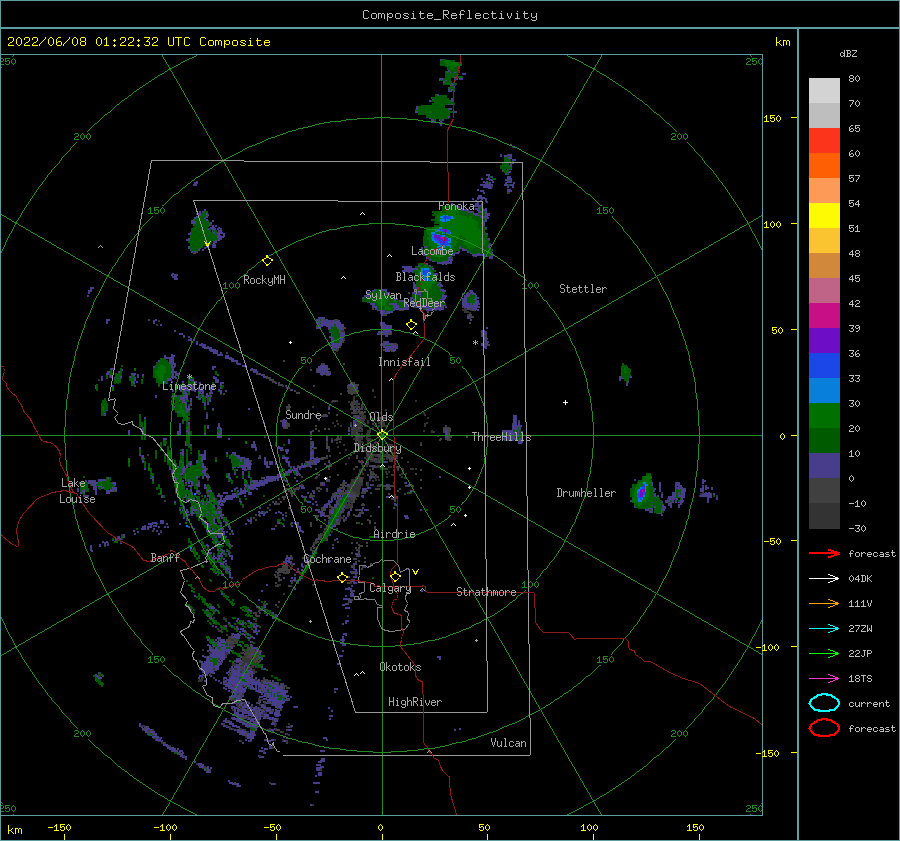Click the 'current' legend label

click(x=869, y=704)
